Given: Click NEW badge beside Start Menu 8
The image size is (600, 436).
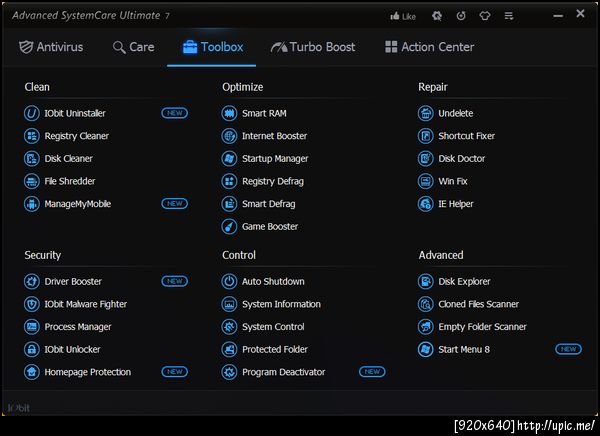Looking at the screenshot, I should [568, 349].
